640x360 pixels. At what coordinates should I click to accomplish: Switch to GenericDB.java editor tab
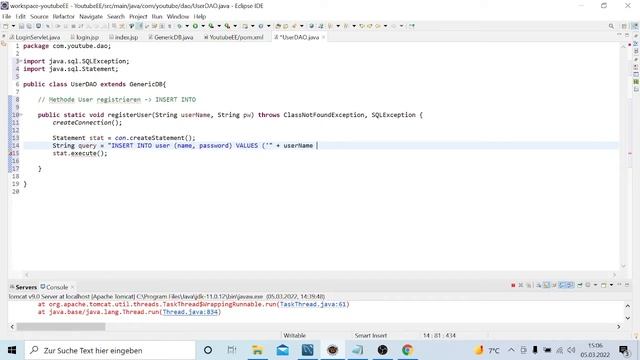tap(171, 37)
